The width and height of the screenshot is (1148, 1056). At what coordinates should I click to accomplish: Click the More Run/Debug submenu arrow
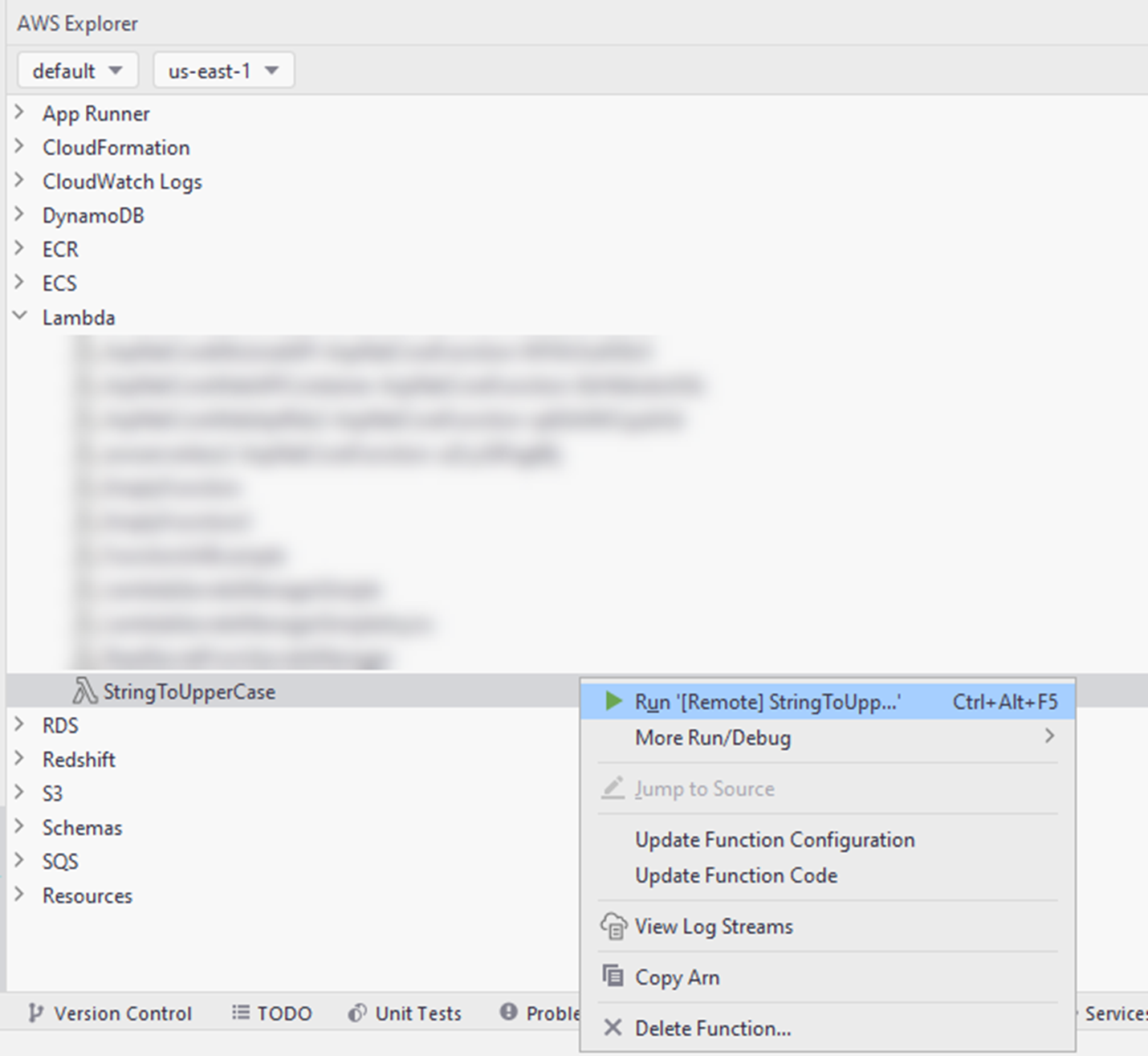coord(1049,736)
